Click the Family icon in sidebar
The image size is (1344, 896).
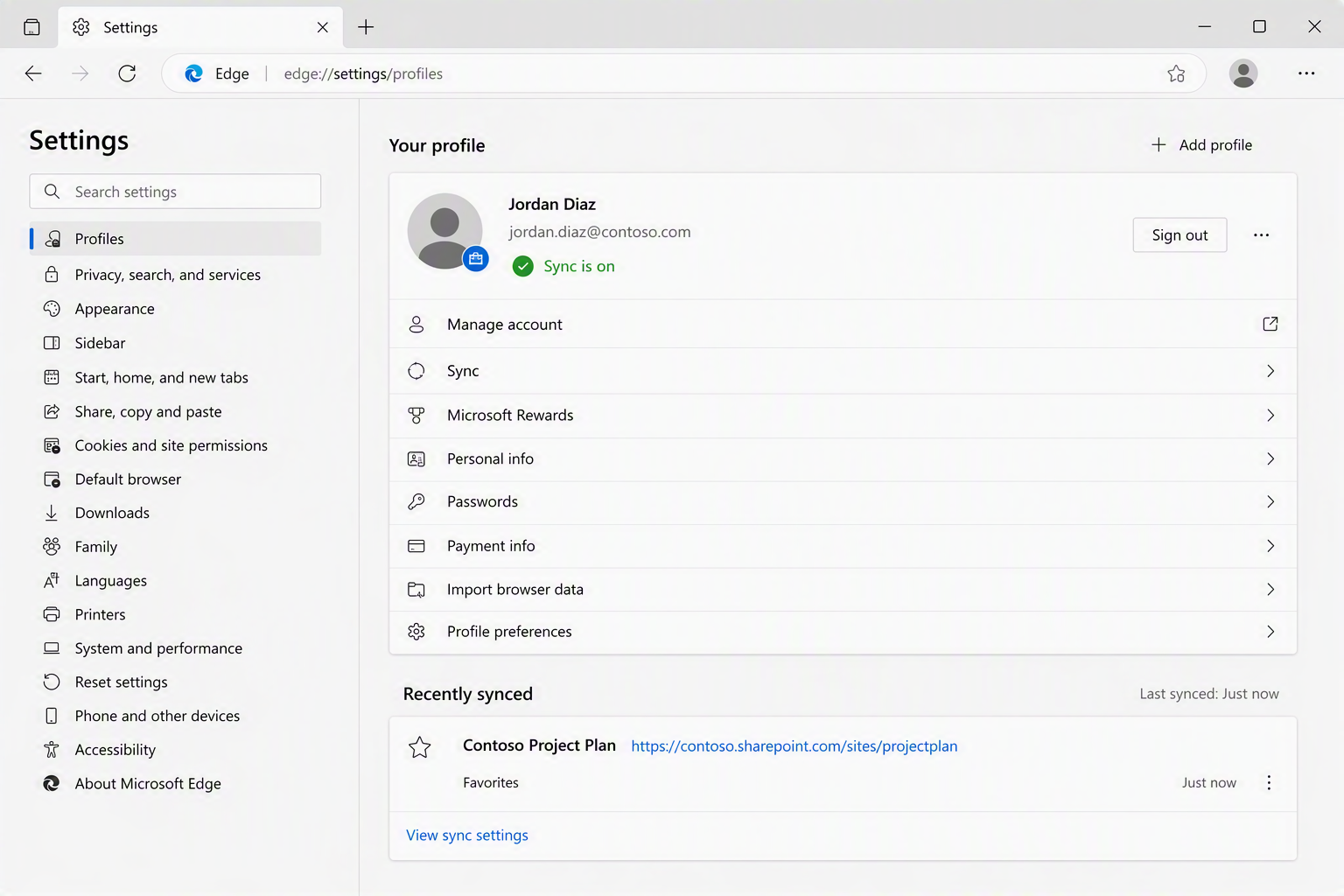(52, 546)
